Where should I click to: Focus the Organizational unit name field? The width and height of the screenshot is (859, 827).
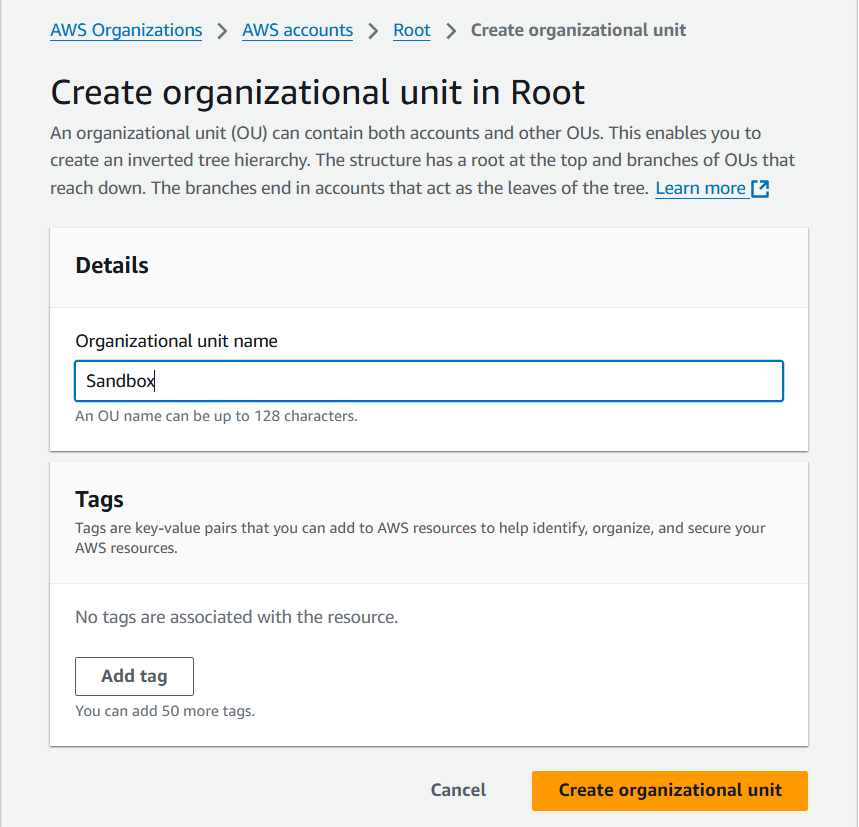pos(429,381)
